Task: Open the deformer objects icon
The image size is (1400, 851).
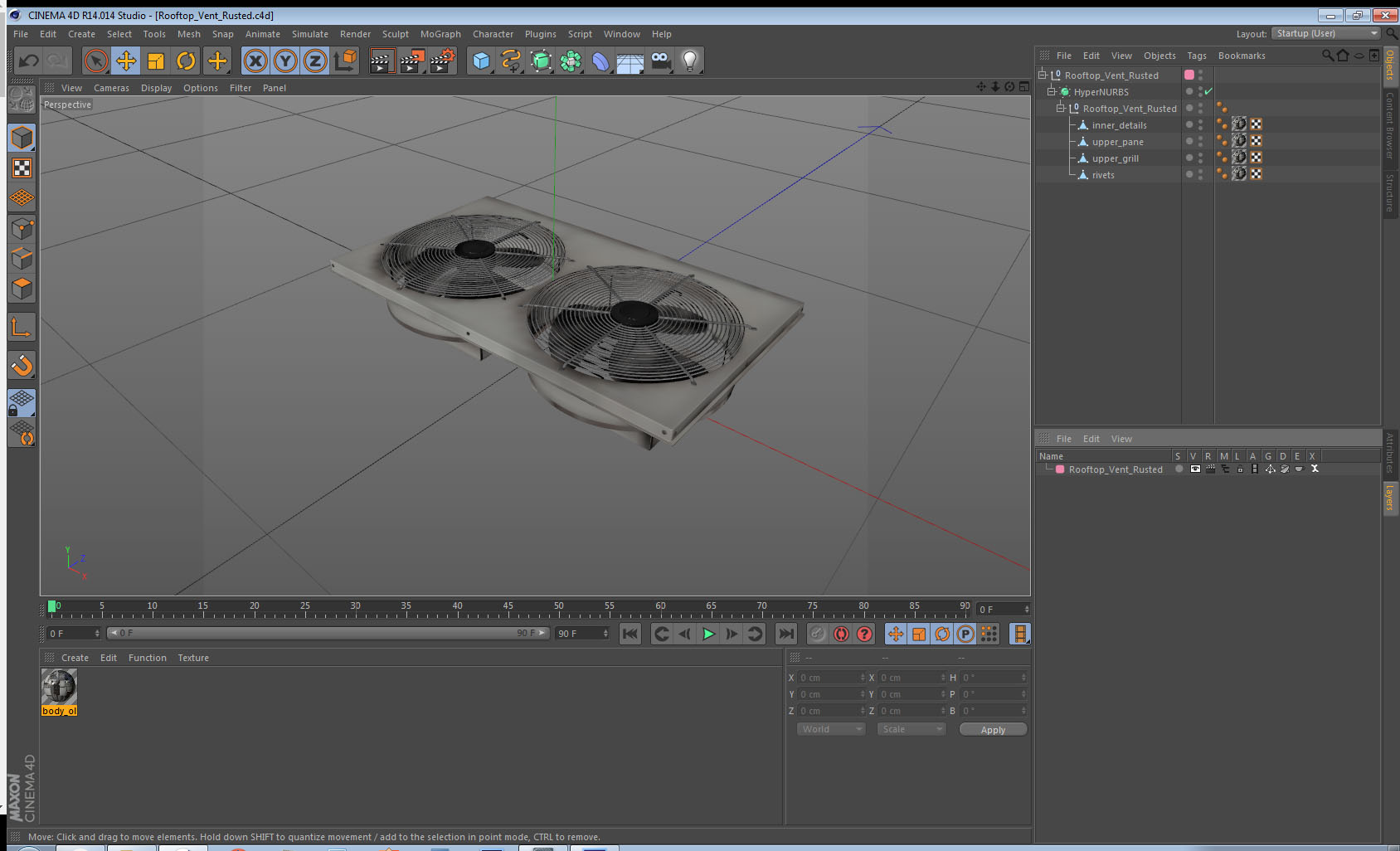Action: (x=600, y=61)
